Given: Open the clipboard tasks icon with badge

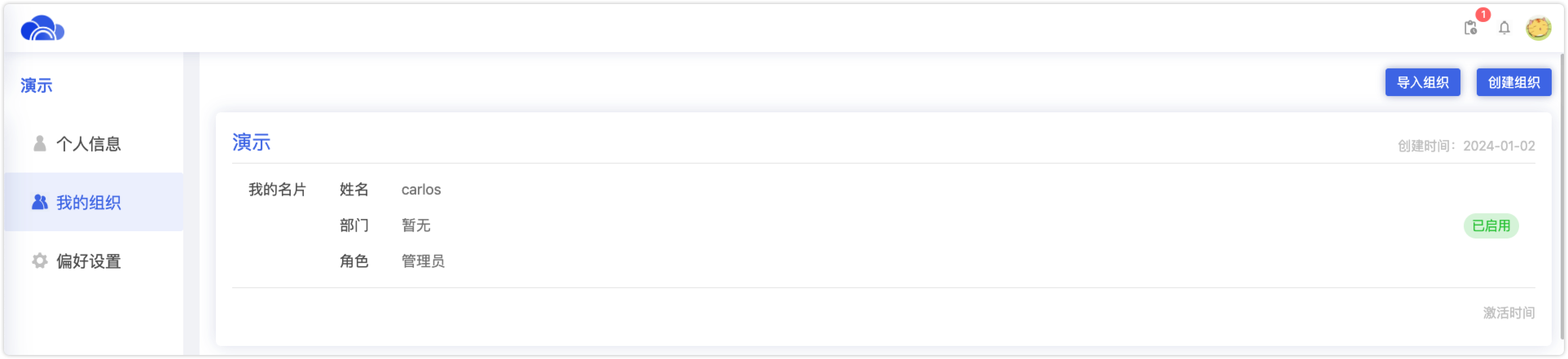Looking at the screenshot, I should [x=1470, y=28].
